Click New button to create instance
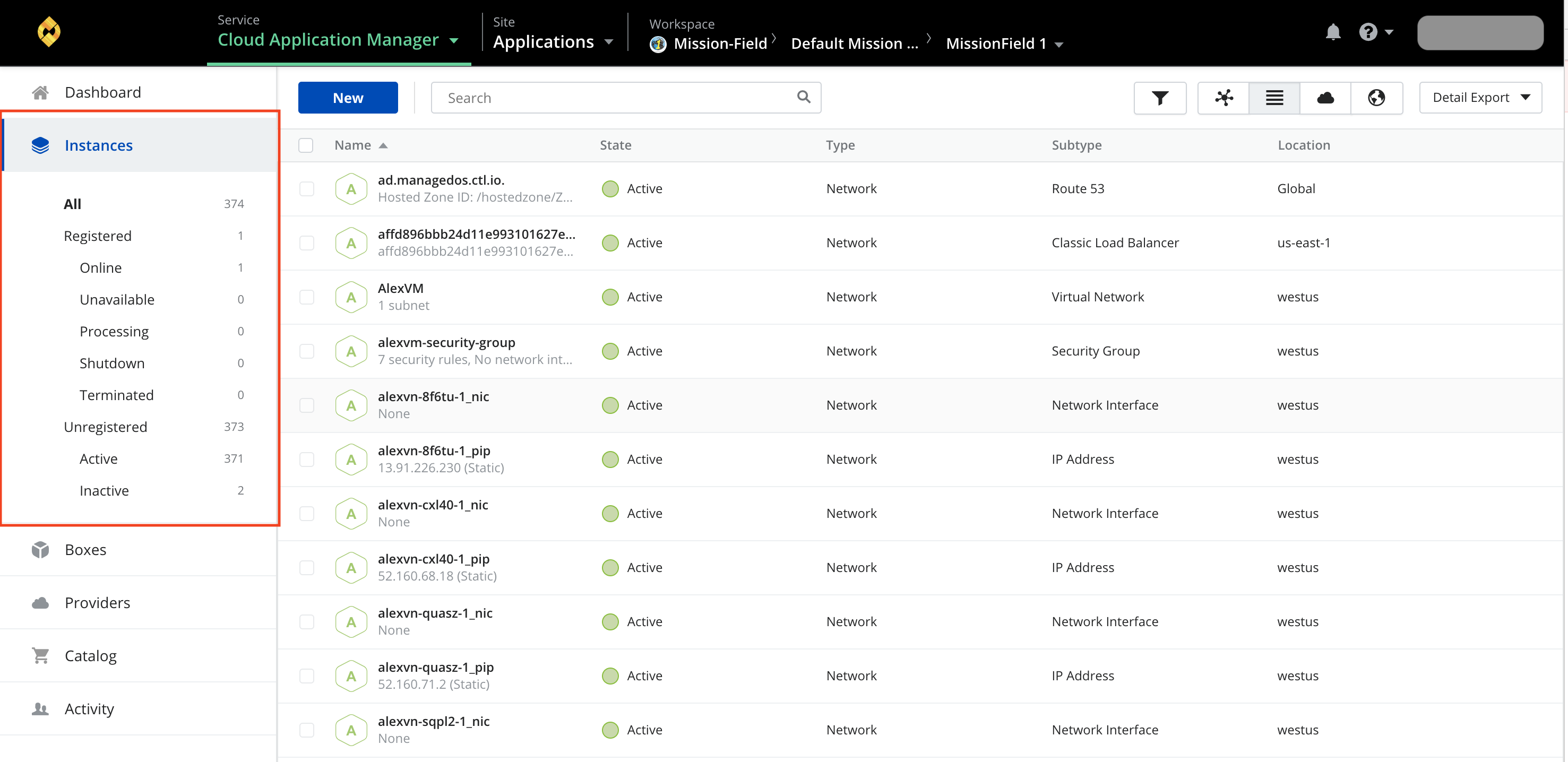The image size is (1568, 762). (x=349, y=97)
